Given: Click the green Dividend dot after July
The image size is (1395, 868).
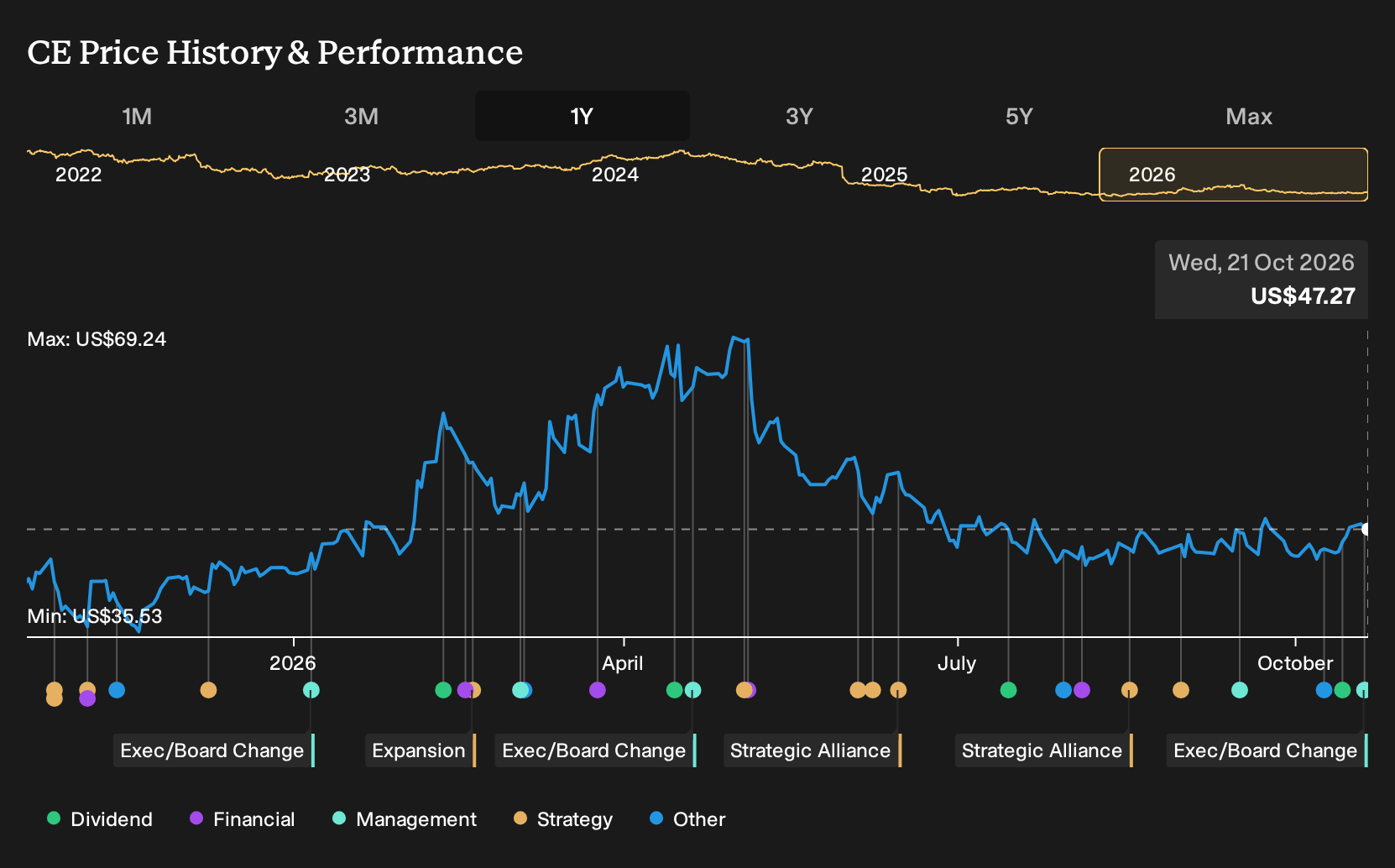Looking at the screenshot, I should point(1008,690).
